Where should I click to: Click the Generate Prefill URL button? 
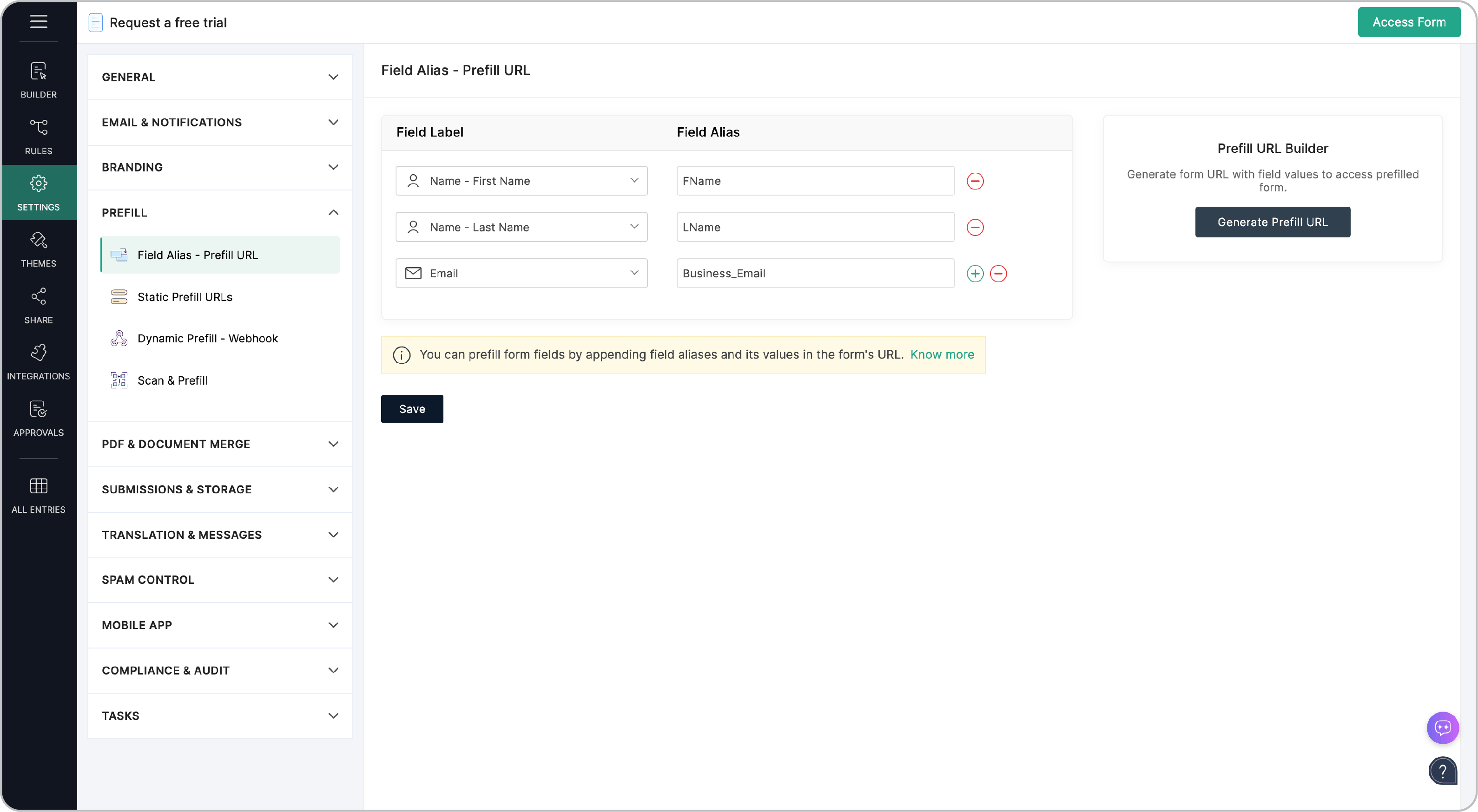coord(1273,222)
